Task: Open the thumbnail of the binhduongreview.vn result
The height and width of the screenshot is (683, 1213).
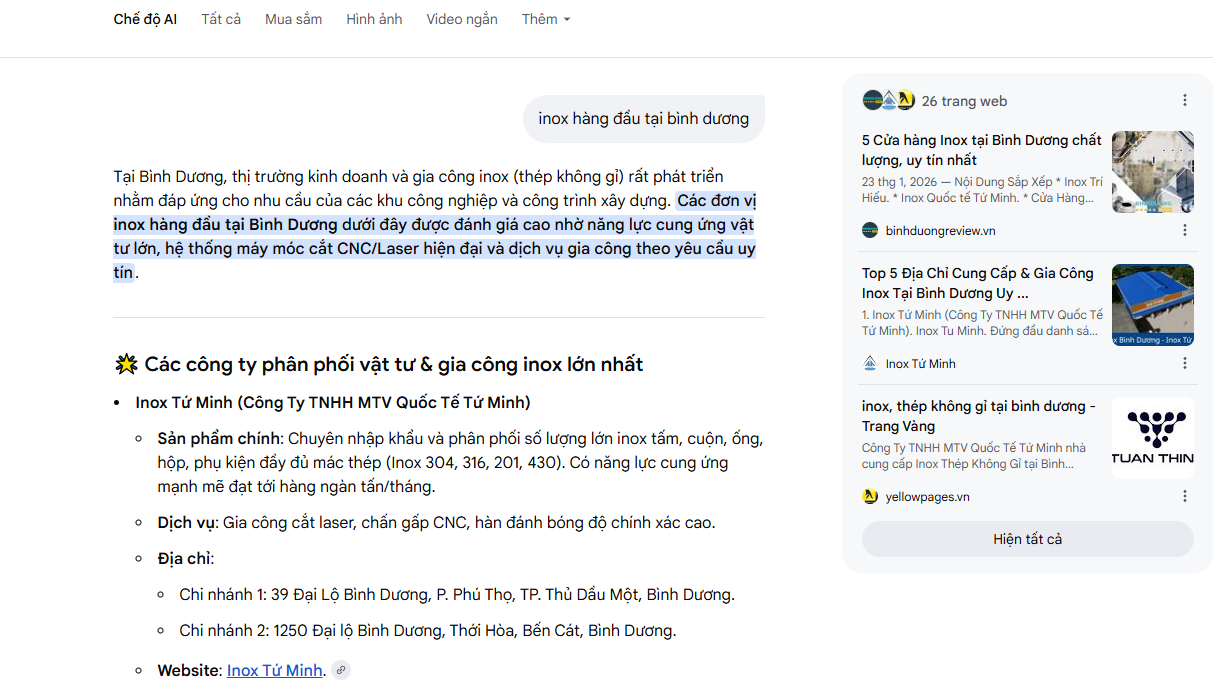Action: [x=1153, y=172]
